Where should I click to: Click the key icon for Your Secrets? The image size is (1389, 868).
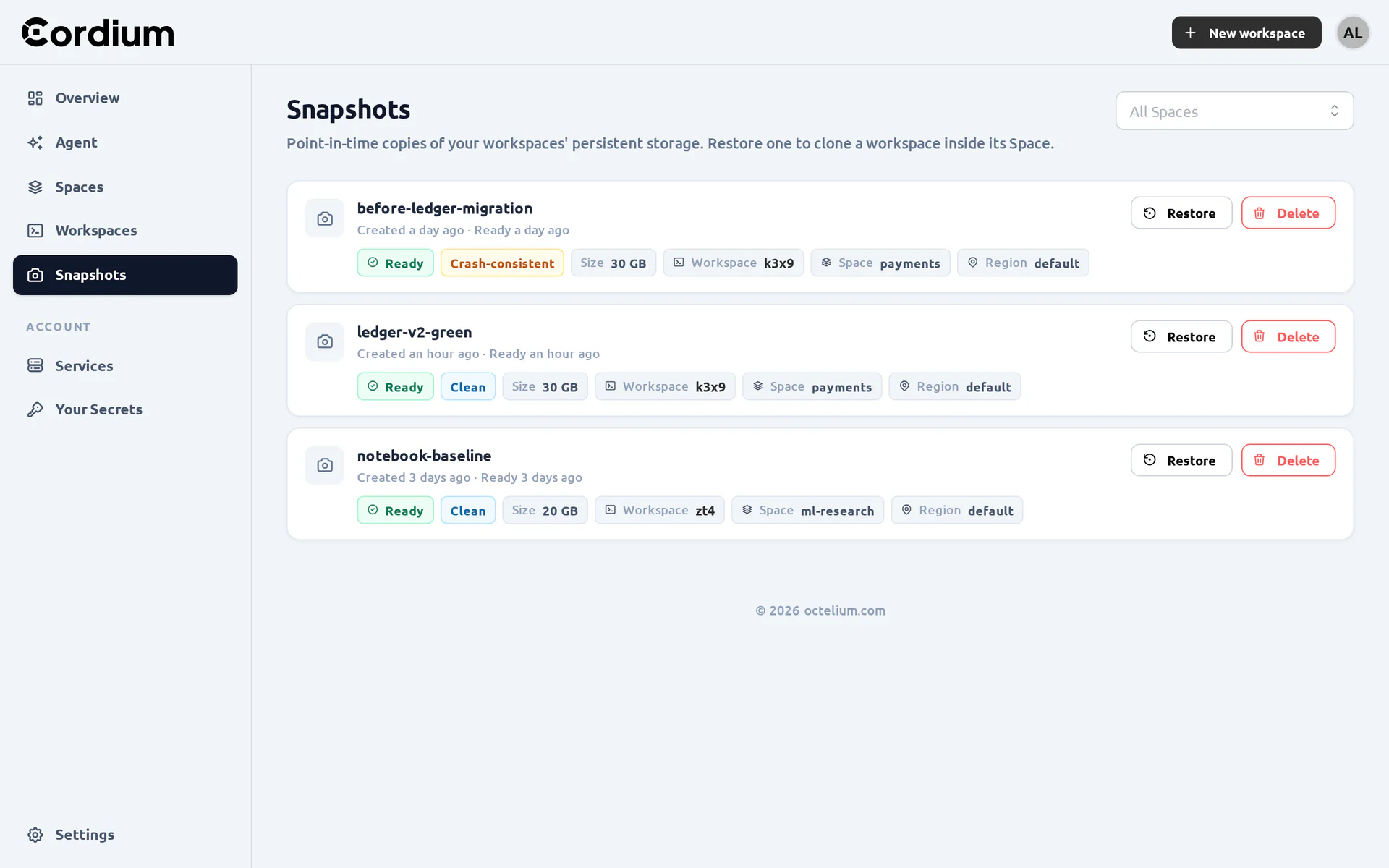[35, 409]
